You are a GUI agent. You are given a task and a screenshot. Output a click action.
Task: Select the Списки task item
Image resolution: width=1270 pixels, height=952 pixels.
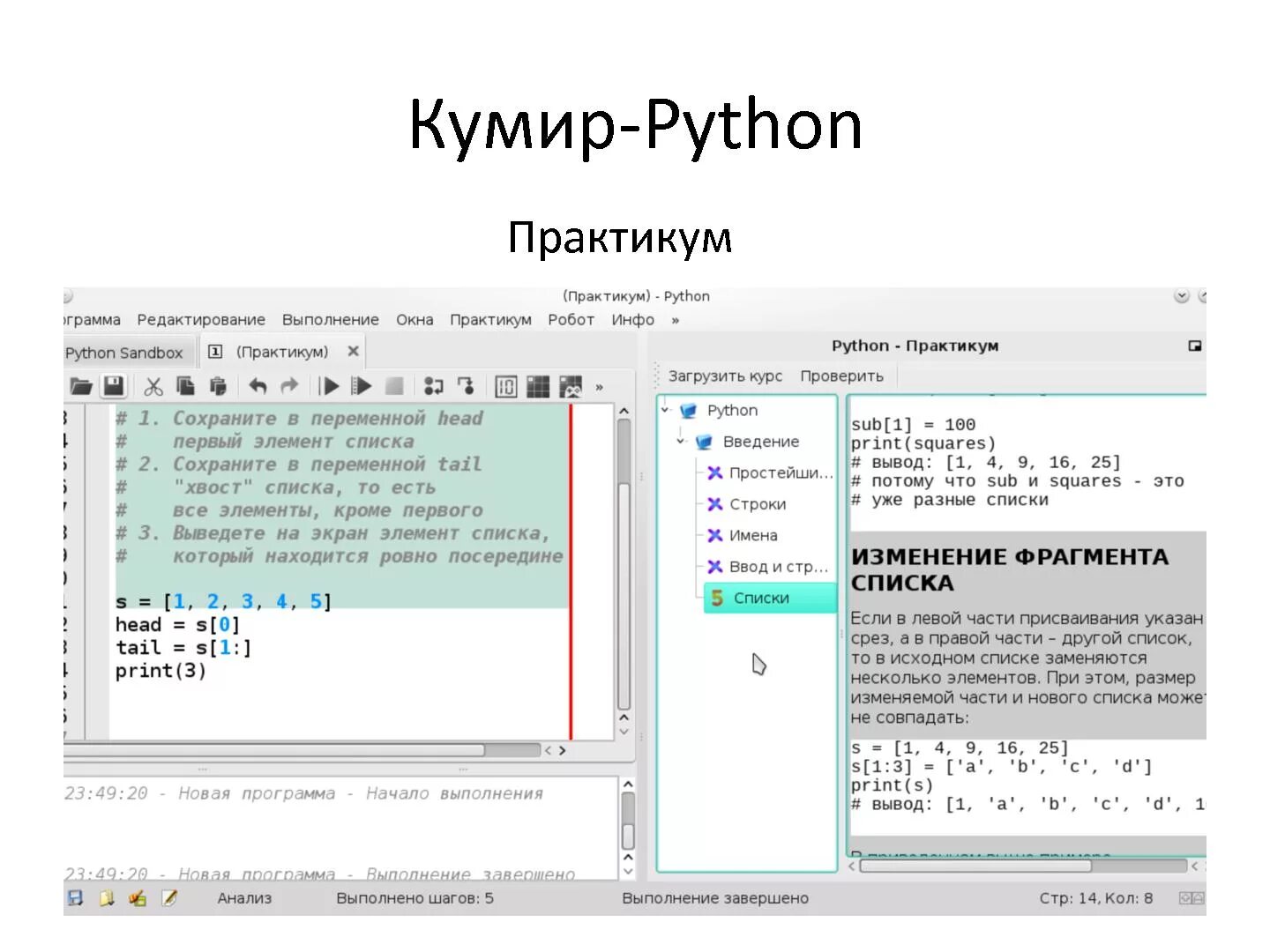(x=770, y=598)
